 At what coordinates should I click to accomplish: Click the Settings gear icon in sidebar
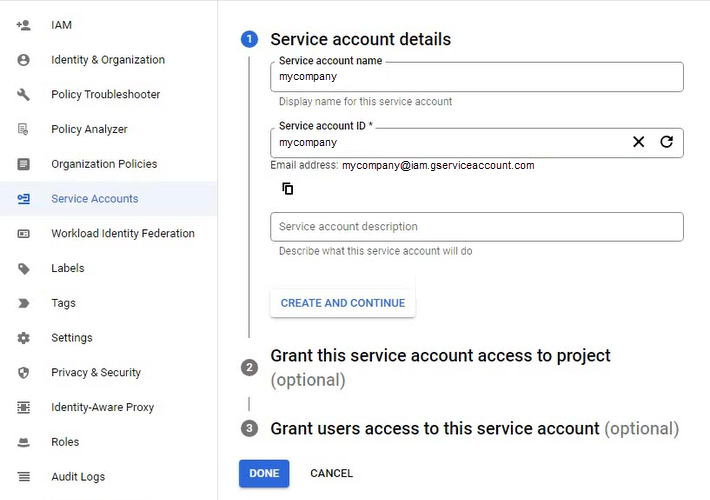[x=24, y=338]
